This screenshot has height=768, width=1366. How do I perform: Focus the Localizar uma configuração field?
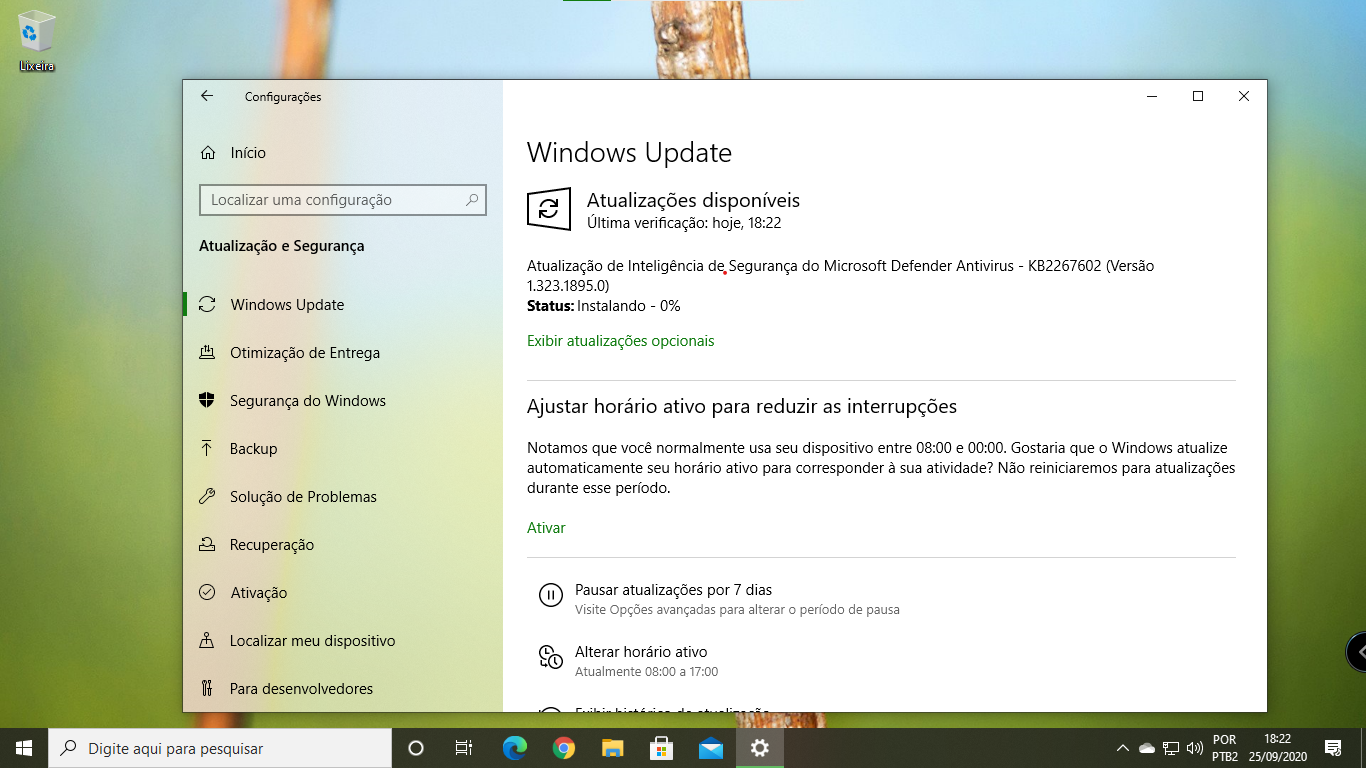(343, 200)
